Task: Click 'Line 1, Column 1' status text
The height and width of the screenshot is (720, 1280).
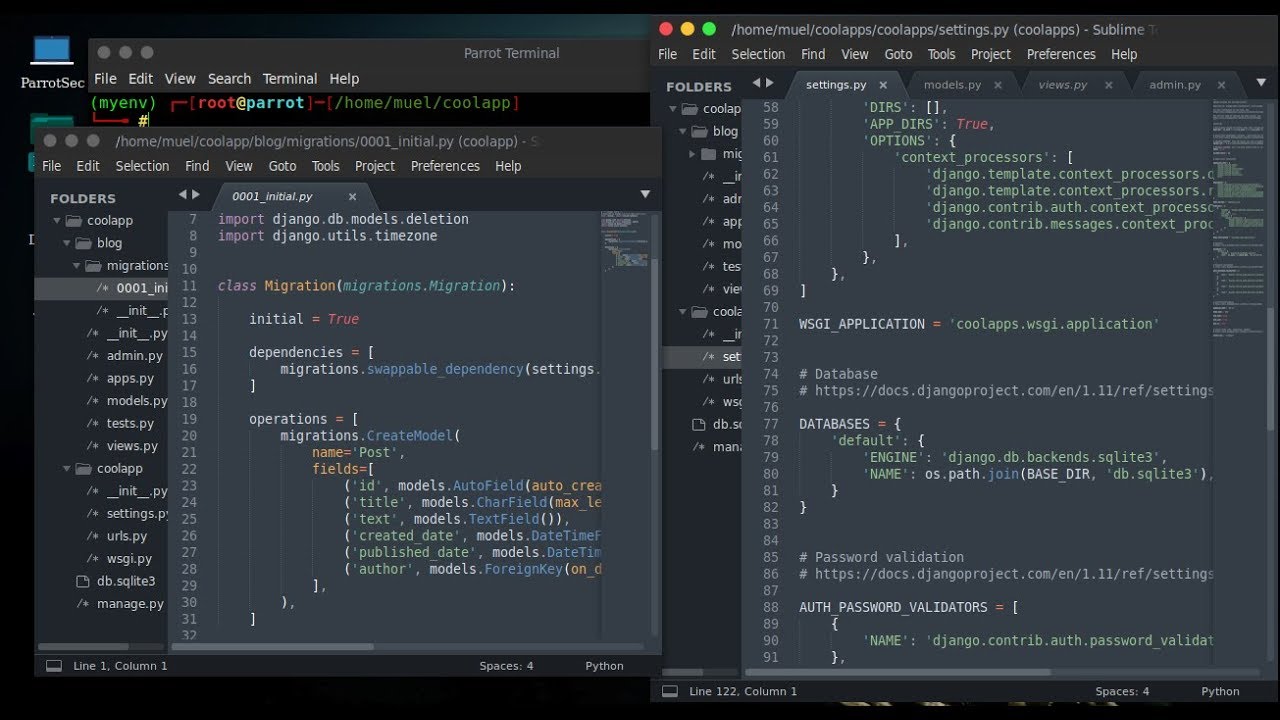Action: (x=120, y=666)
